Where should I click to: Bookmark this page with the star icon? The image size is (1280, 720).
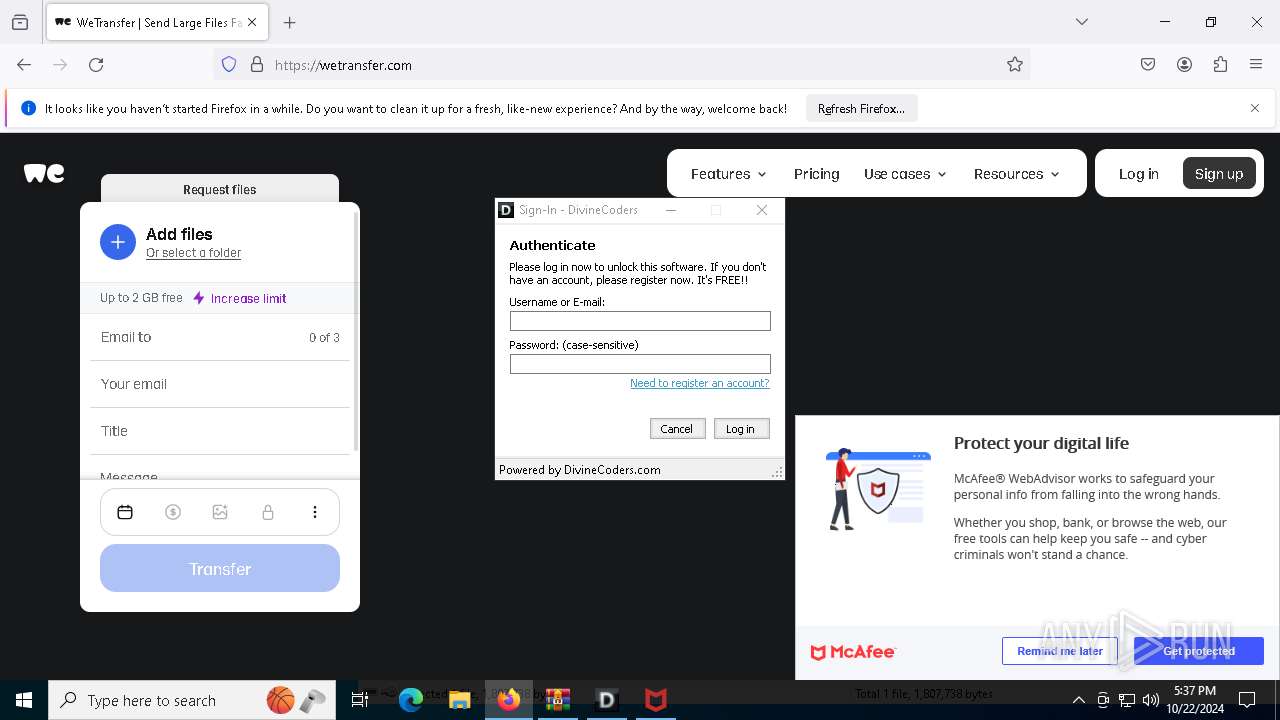(x=1015, y=65)
